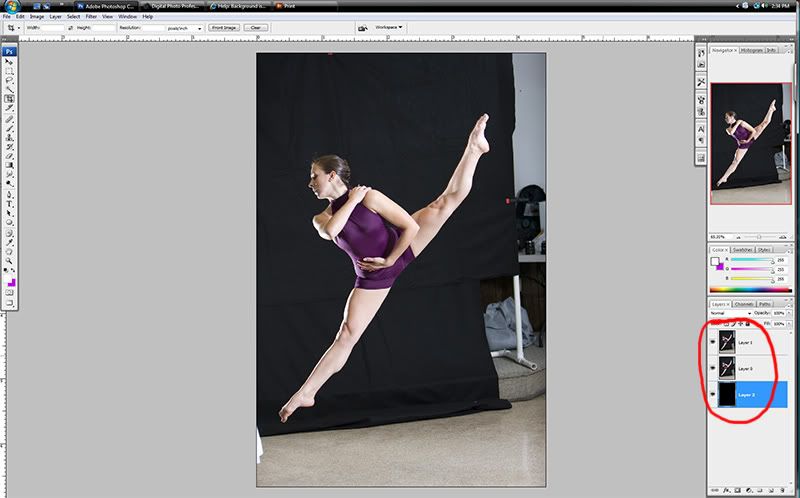
Task: Select the Blur tool
Action: (x=9, y=174)
